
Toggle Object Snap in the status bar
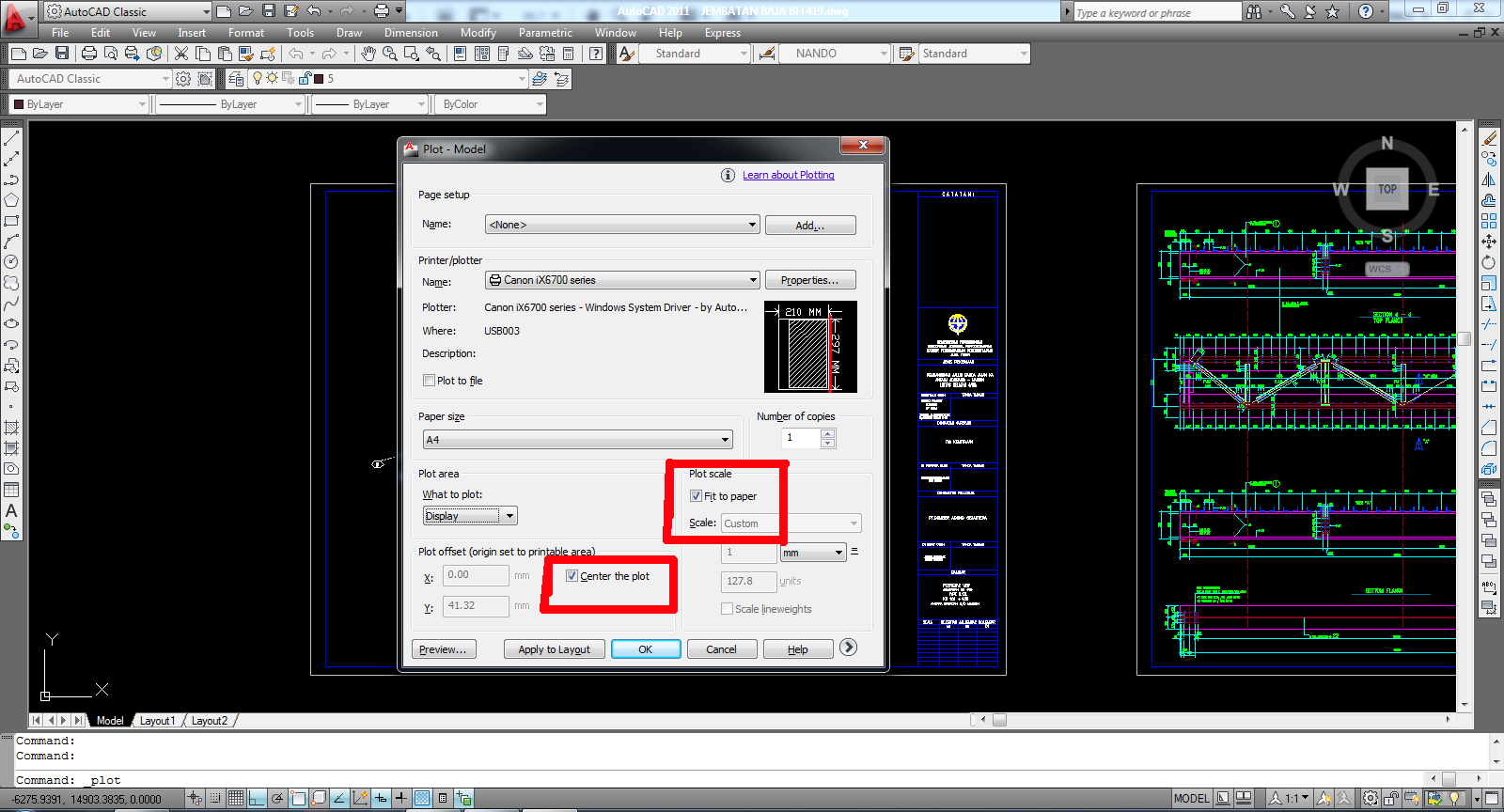click(298, 799)
